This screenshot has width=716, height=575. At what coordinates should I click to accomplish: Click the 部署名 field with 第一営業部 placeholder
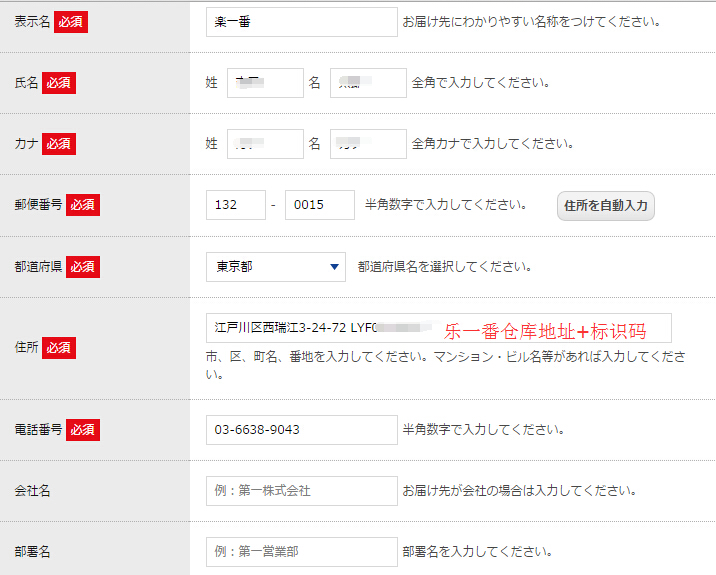pyautogui.click(x=301, y=552)
